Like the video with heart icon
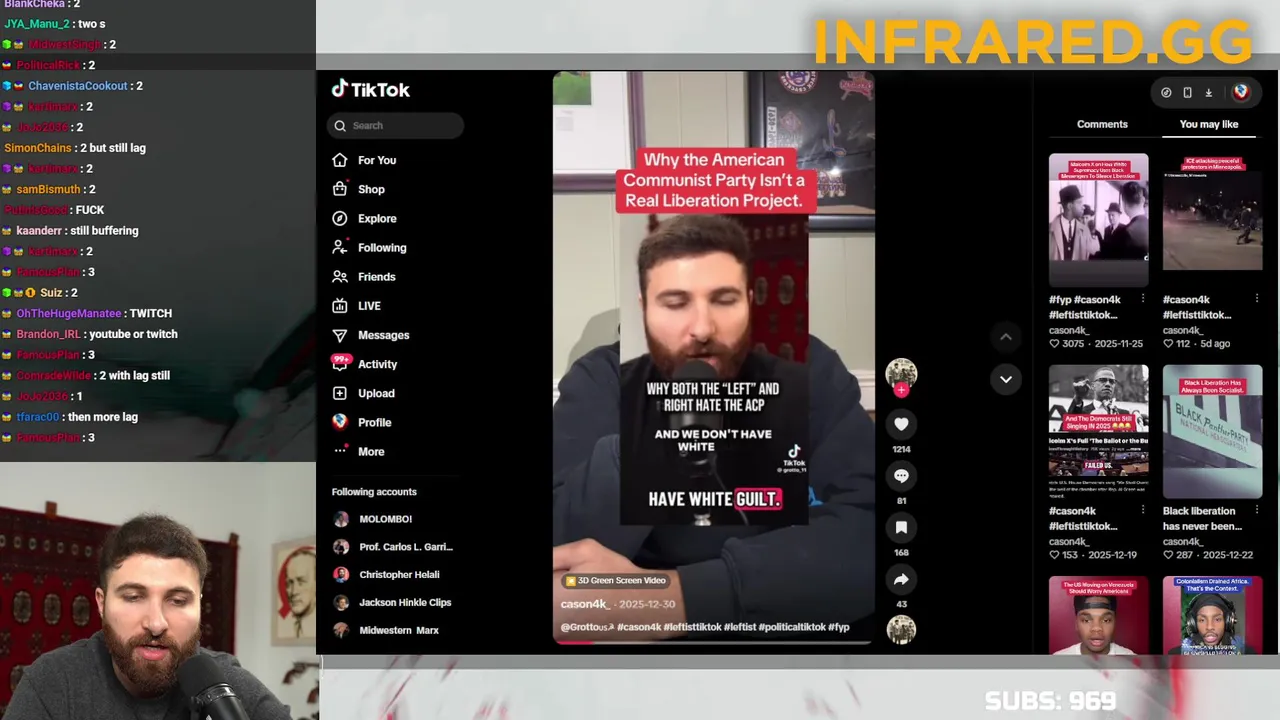1280x720 pixels. click(901, 424)
